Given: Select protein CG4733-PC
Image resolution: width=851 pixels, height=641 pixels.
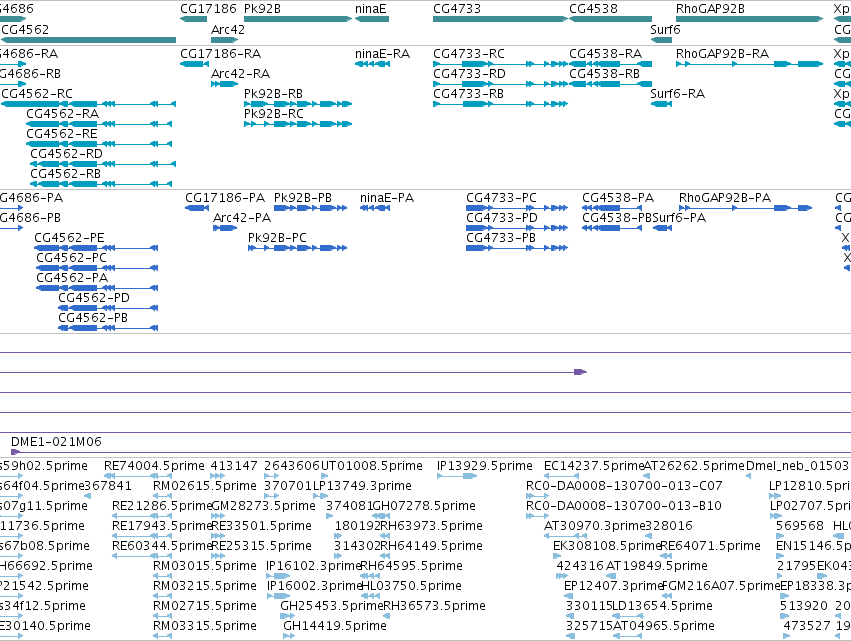Looking at the screenshot, I should 501,198.
